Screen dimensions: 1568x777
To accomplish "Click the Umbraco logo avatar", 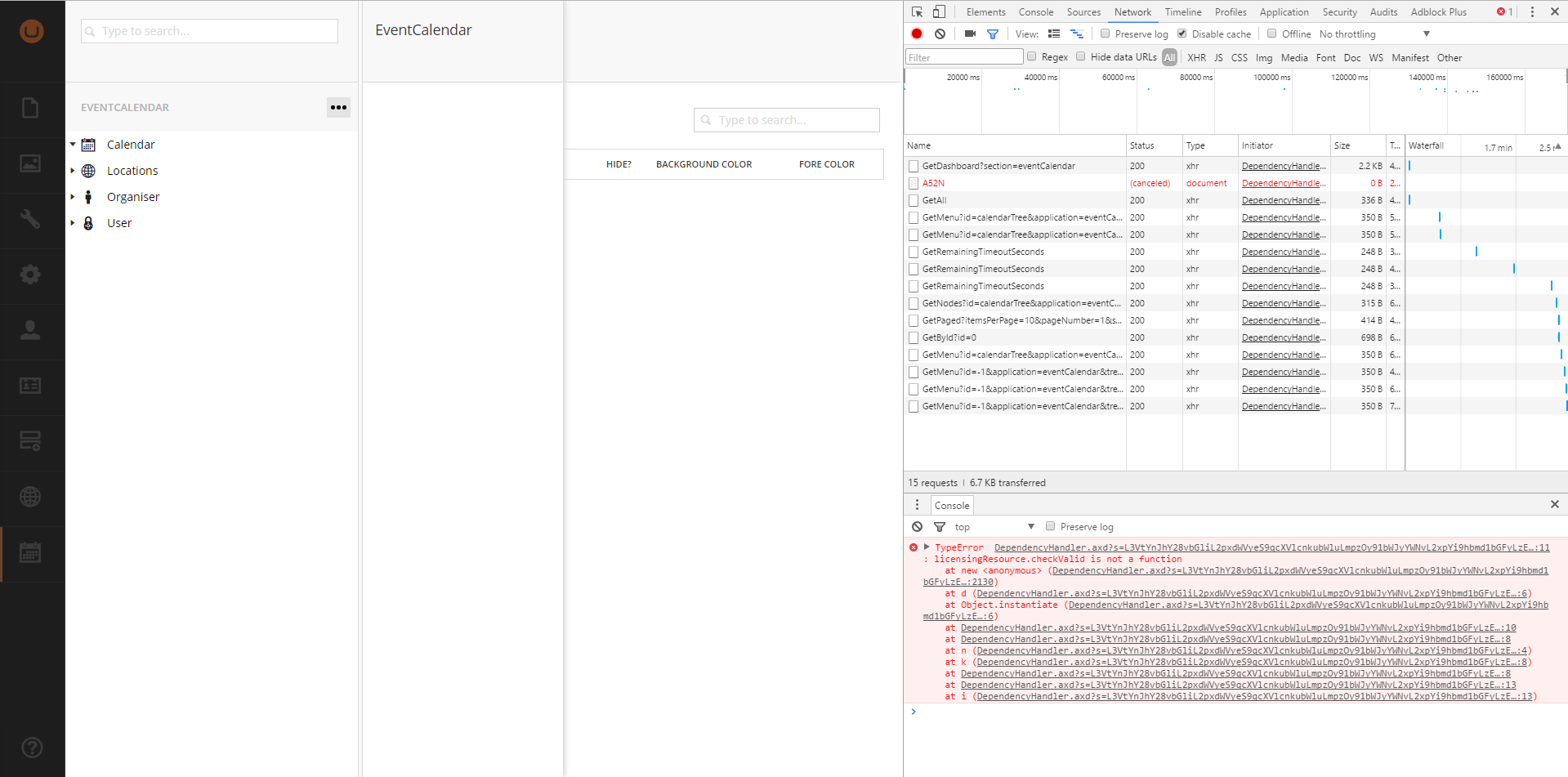I will click(x=31, y=31).
